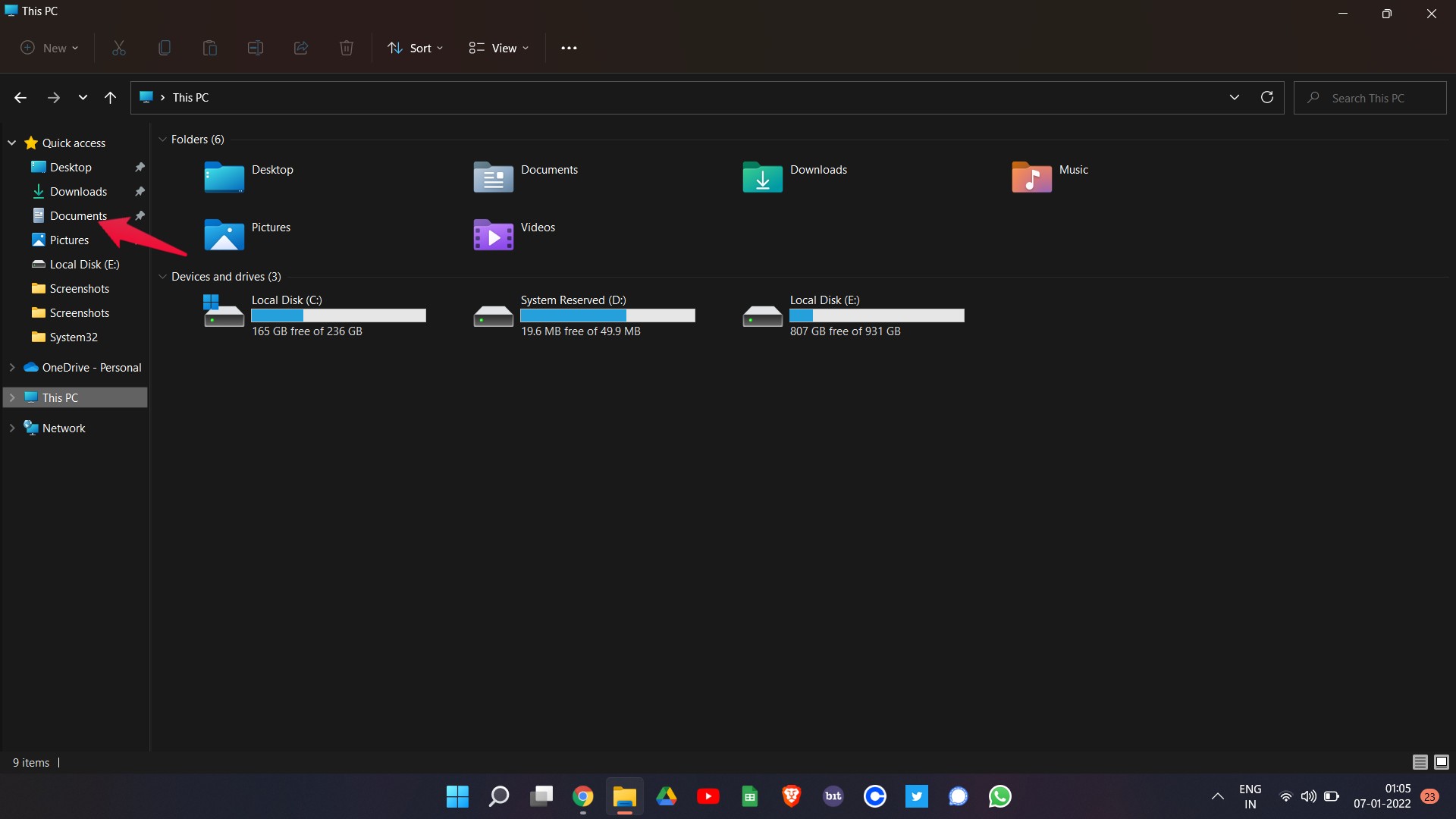Expand the Network section in sidebar
Screen dimensions: 1456x819
point(12,427)
